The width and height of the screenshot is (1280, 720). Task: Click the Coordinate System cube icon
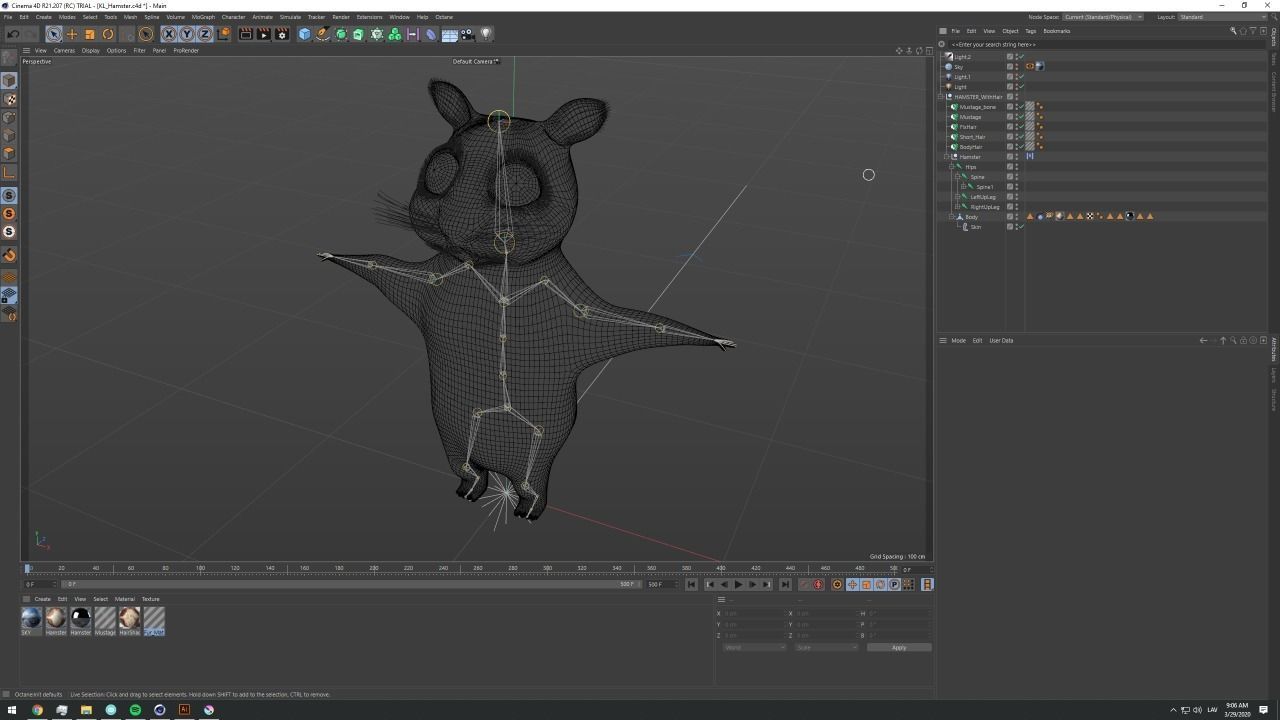pos(224,34)
